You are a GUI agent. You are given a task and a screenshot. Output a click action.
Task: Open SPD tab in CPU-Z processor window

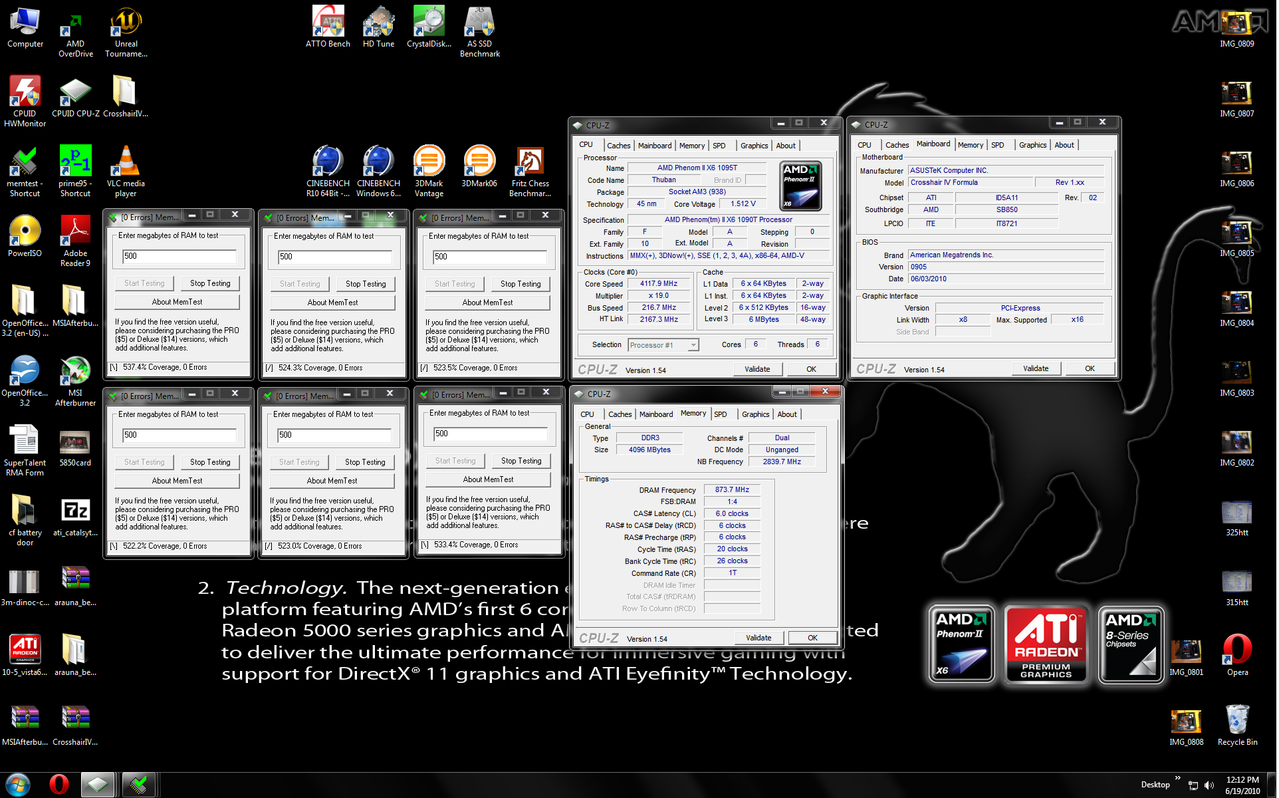click(719, 146)
